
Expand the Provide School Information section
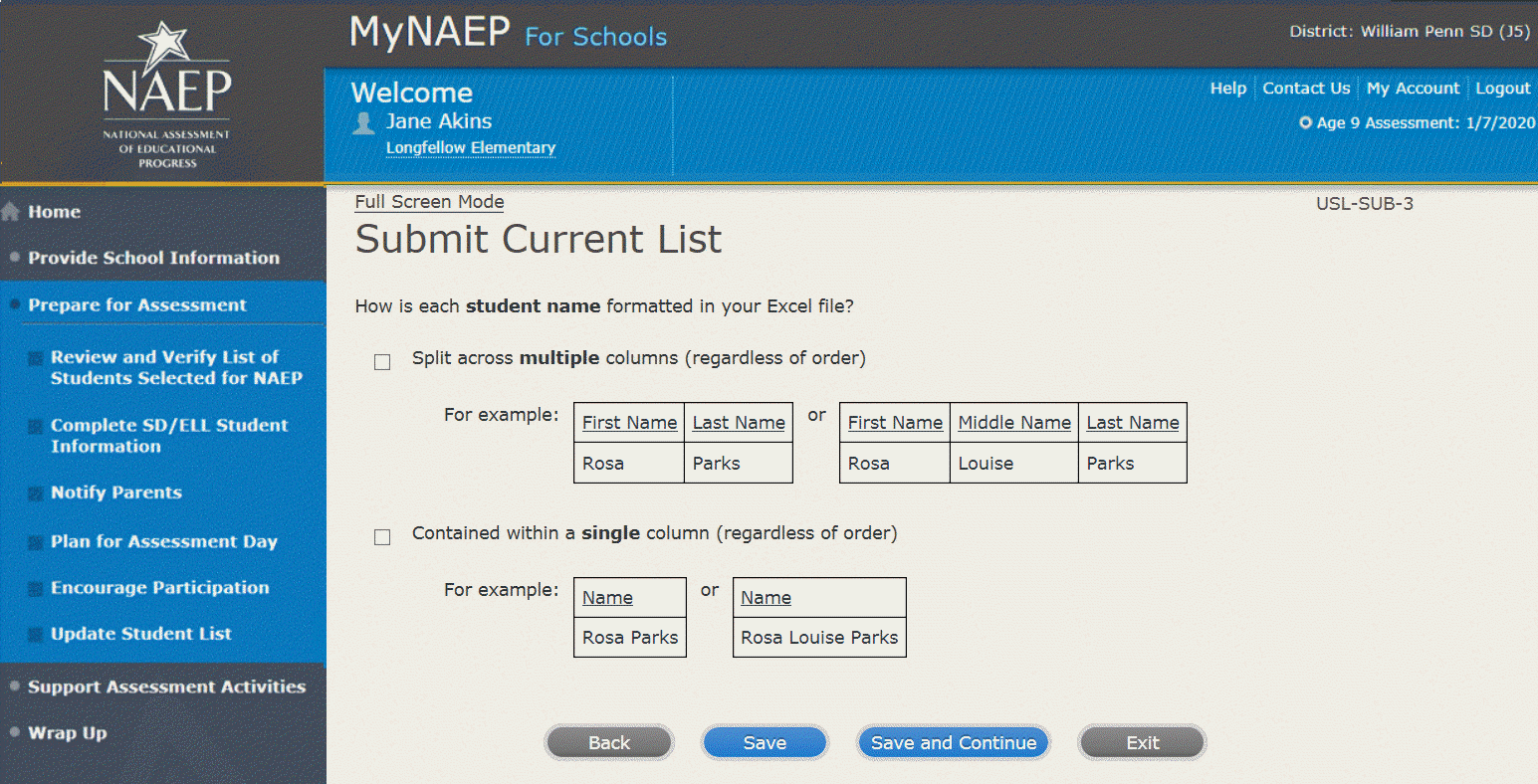[153, 258]
